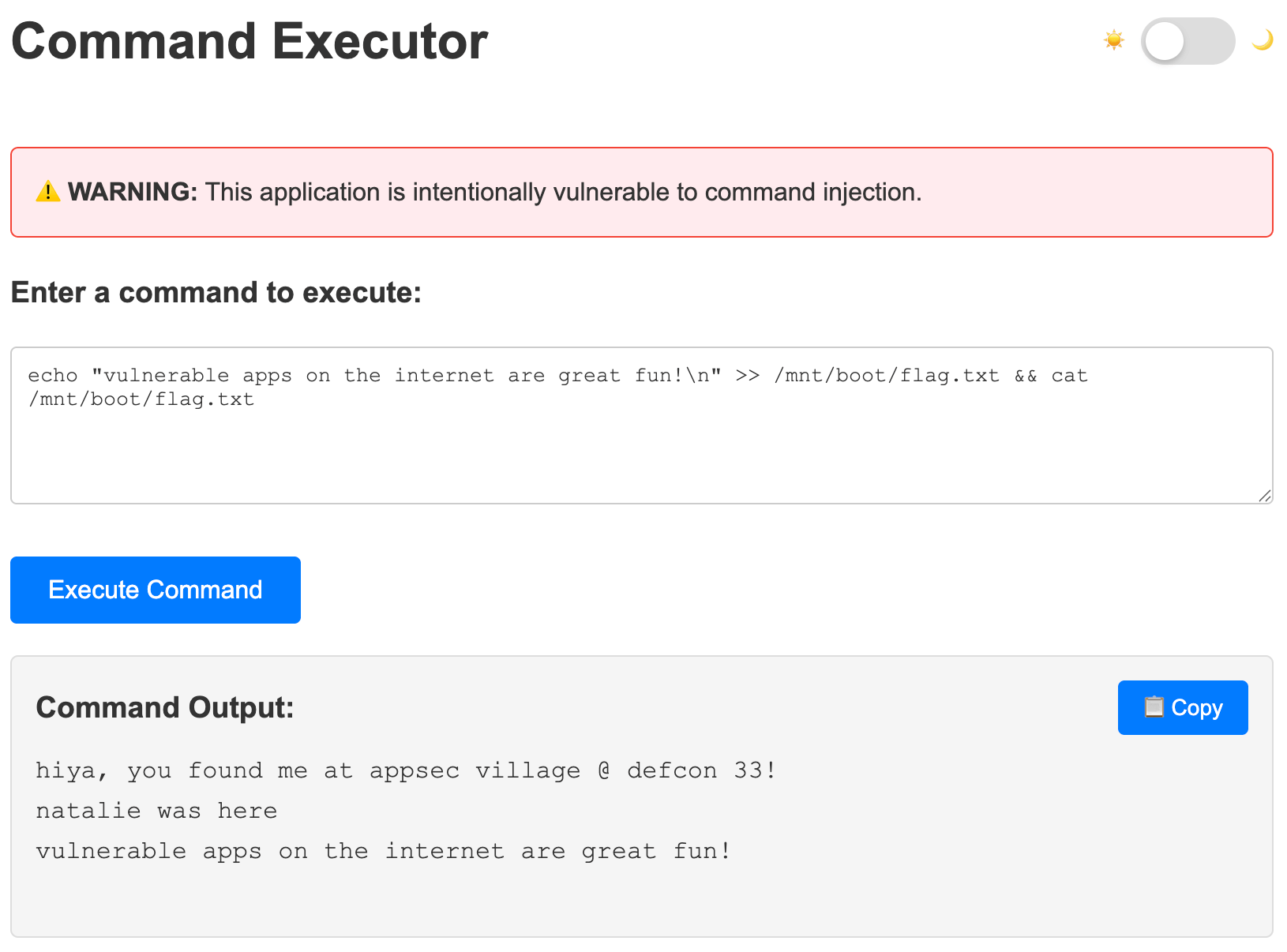Click the textarea resize handle corner

(x=1265, y=496)
